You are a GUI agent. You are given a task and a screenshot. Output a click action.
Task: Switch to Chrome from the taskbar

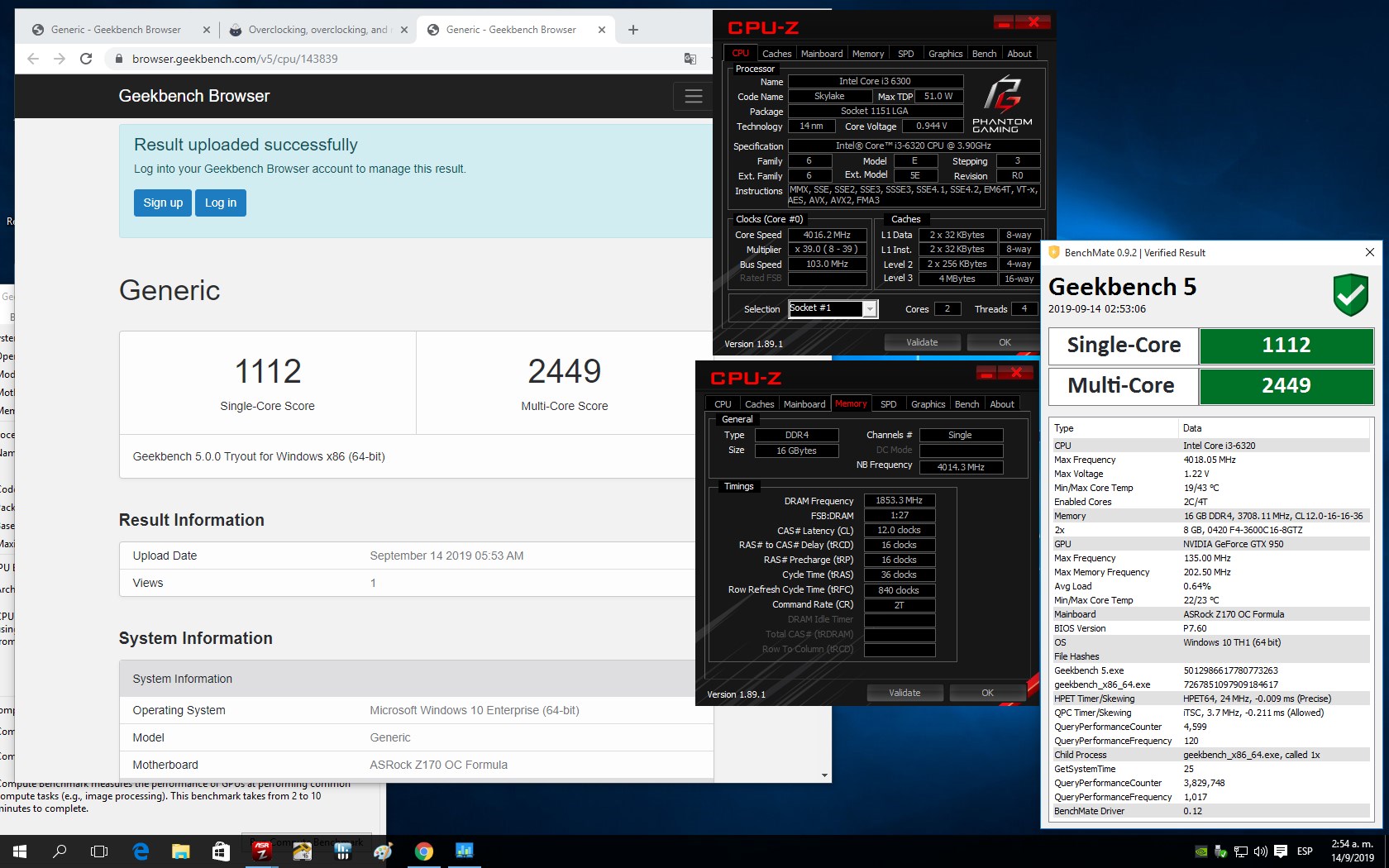[423, 851]
